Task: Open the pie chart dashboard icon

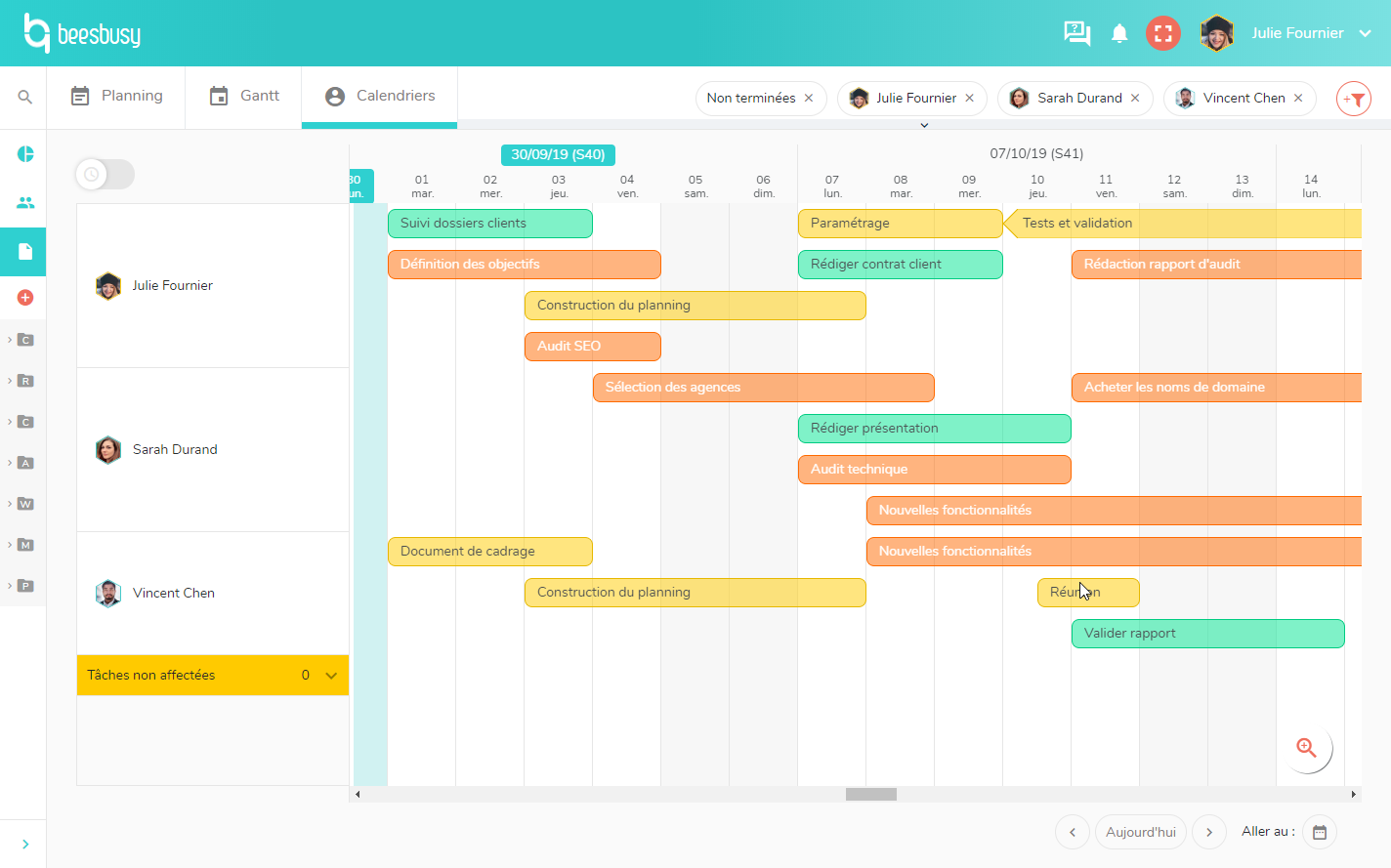Action: pyautogui.click(x=25, y=154)
